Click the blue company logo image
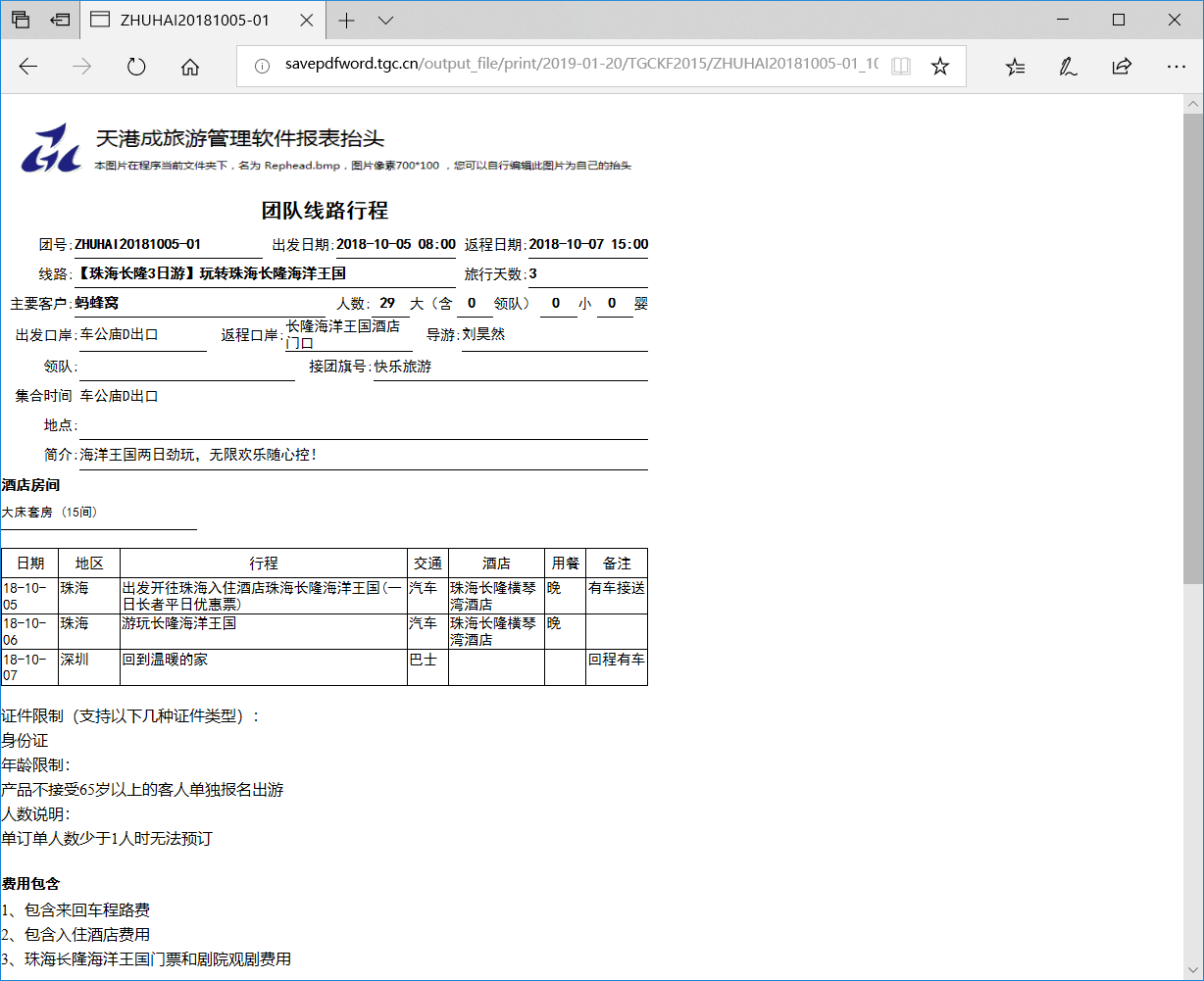The height and width of the screenshot is (981, 1204). (52, 148)
